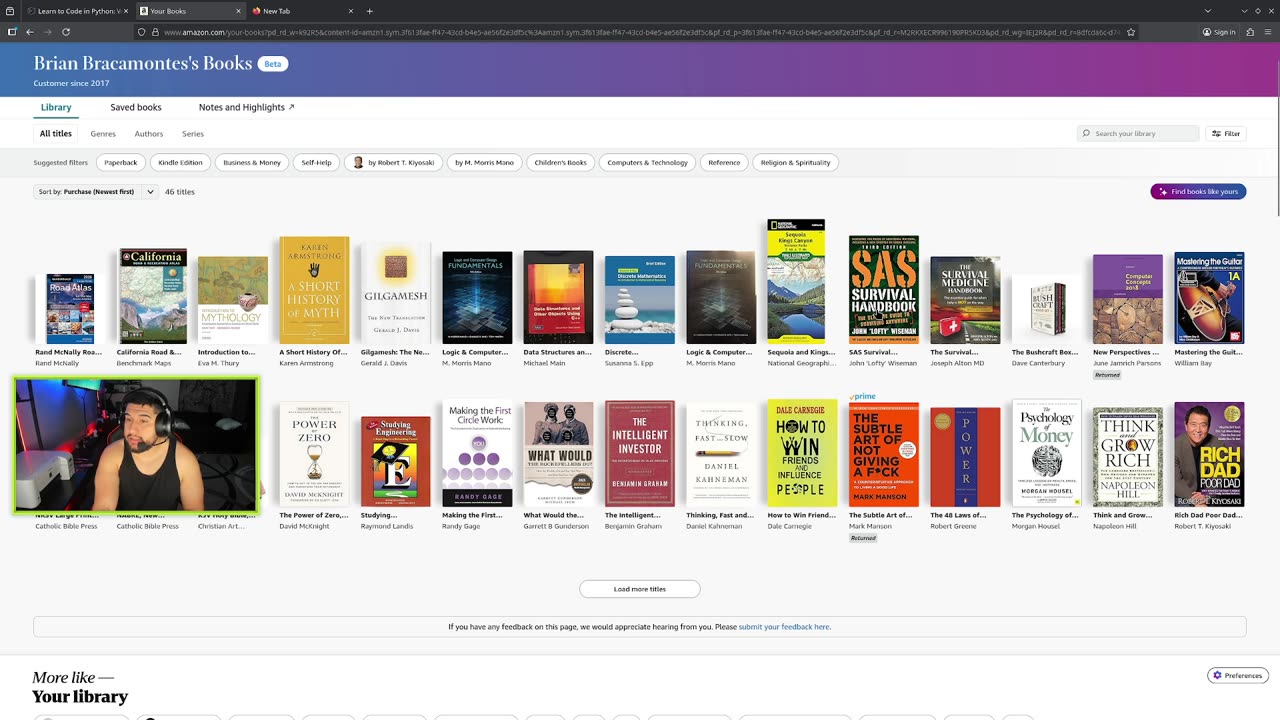Image resolution: width=1280 pixels, height=720 pixels.
Task: Switch to Learn to Code in Python tab
Action: (x=78, y=11)
